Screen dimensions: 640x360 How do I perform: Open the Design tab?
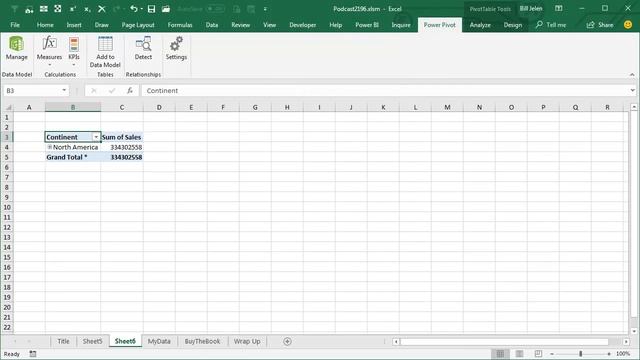click(513, 25)
